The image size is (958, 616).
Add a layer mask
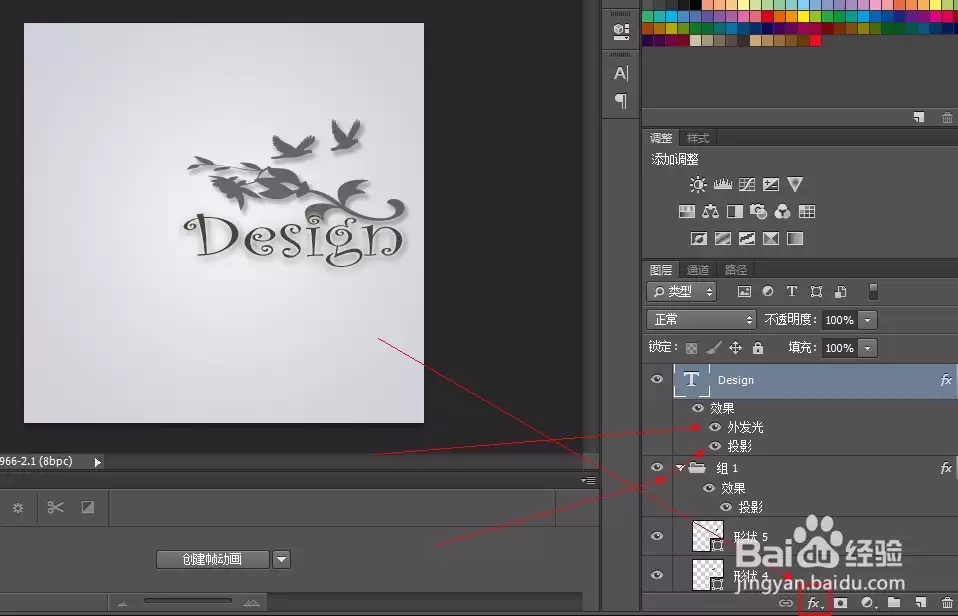[841, 603]
